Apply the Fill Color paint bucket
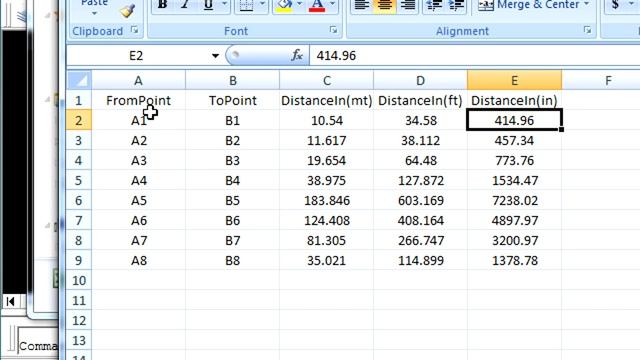This screenshot has width=640, height=360. coord(284,5)
